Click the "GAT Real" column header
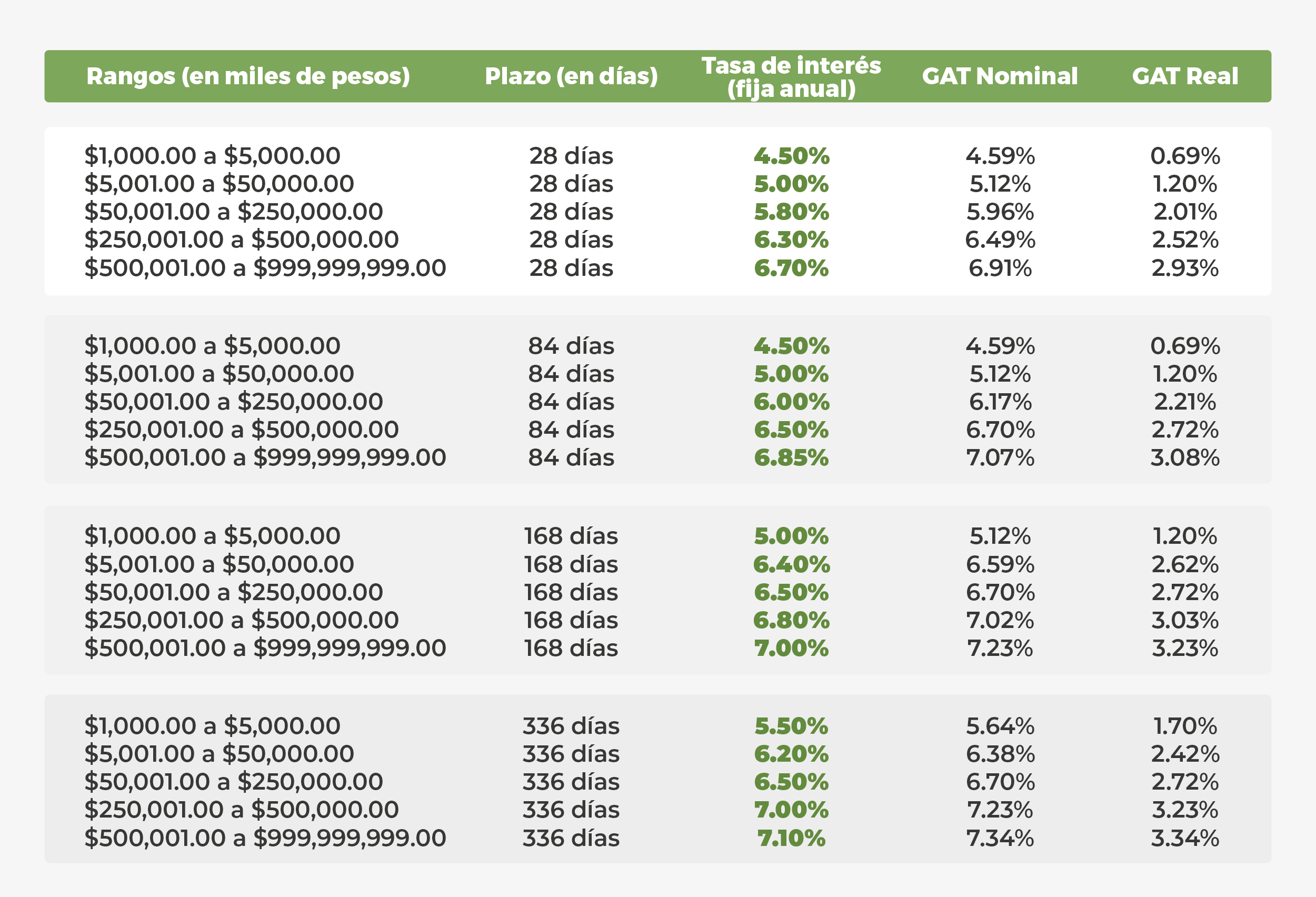 pyautogui.click(x=1184, y=76)
